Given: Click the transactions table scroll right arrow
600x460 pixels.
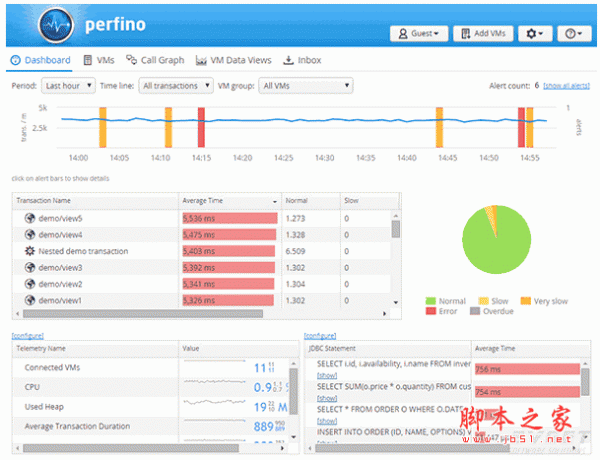Looking at the screenshot, I should 385,313.
